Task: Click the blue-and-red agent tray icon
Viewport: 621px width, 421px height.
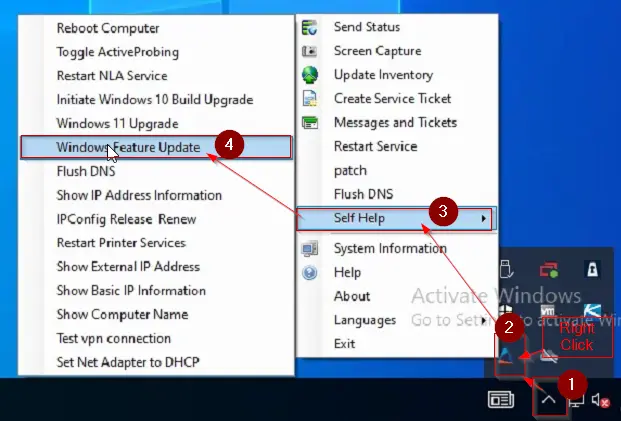Action: 506,355
